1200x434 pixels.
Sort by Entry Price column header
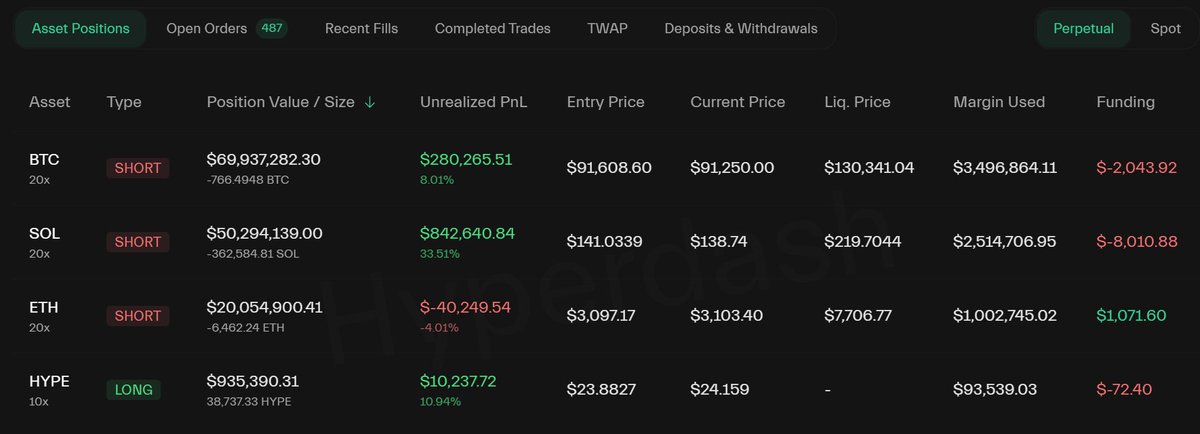605,102
